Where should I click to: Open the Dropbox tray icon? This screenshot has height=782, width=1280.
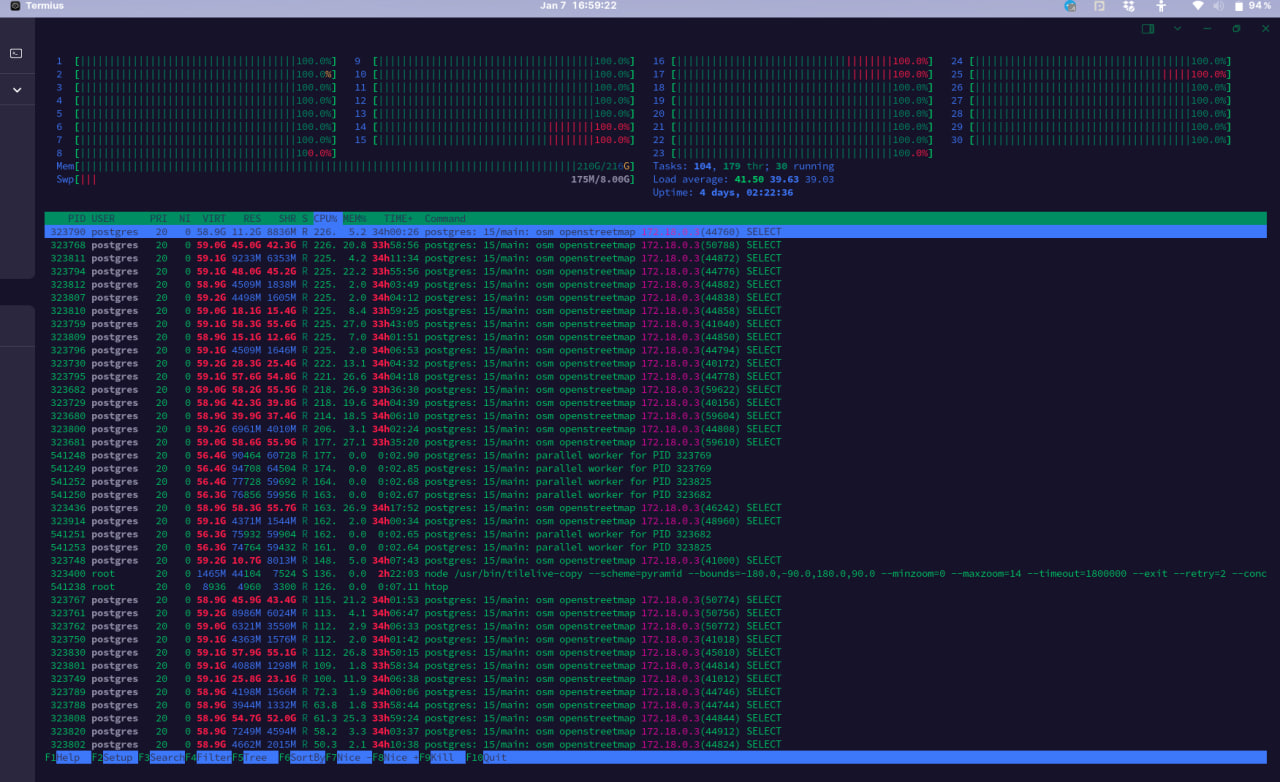coord(1129,6)
